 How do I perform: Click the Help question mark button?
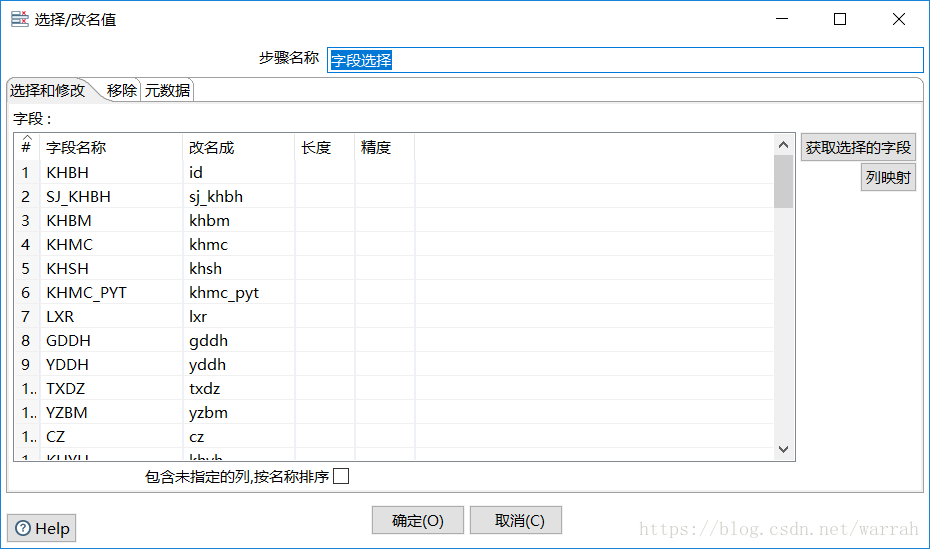coord(42,528)
